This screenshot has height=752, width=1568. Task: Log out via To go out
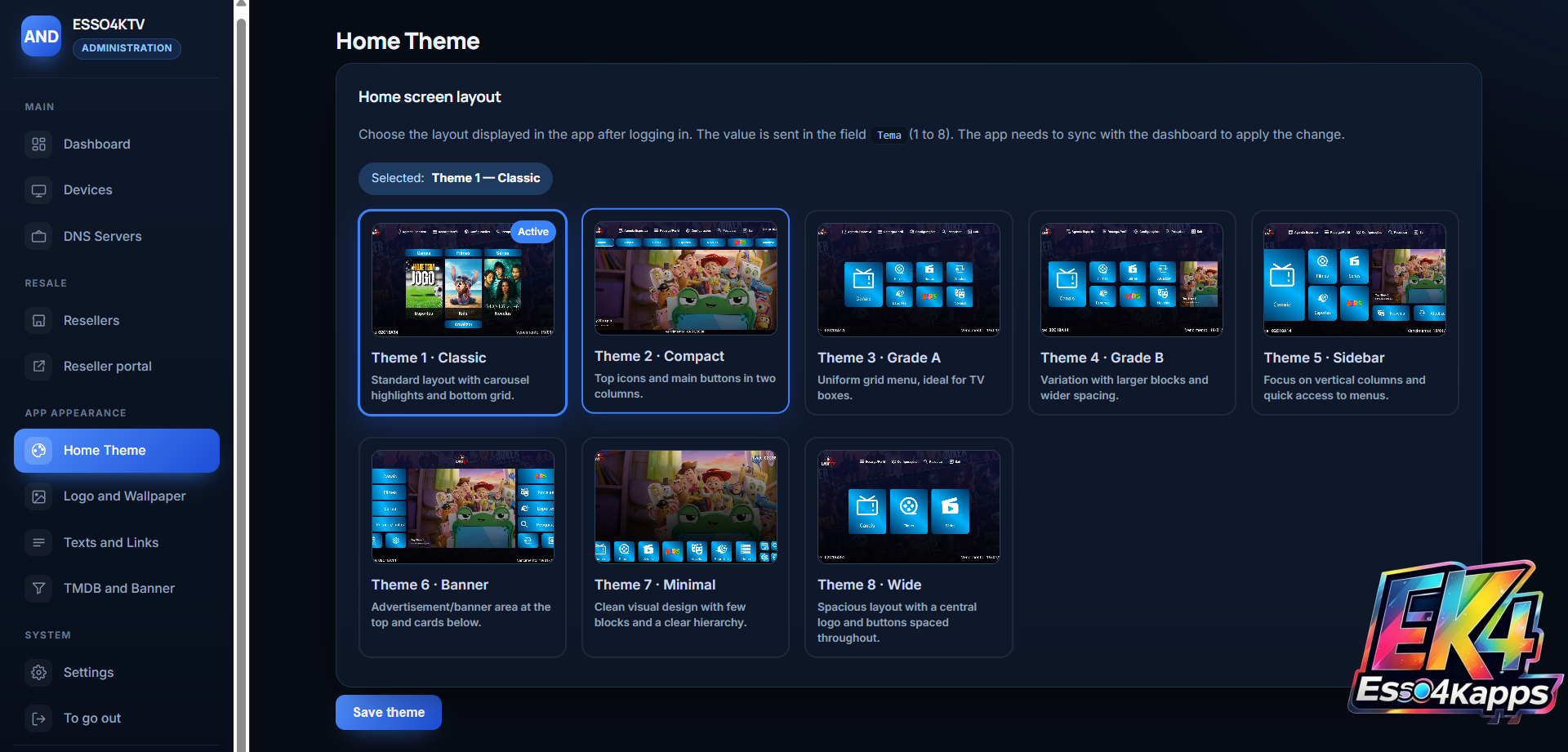[117, 719]
